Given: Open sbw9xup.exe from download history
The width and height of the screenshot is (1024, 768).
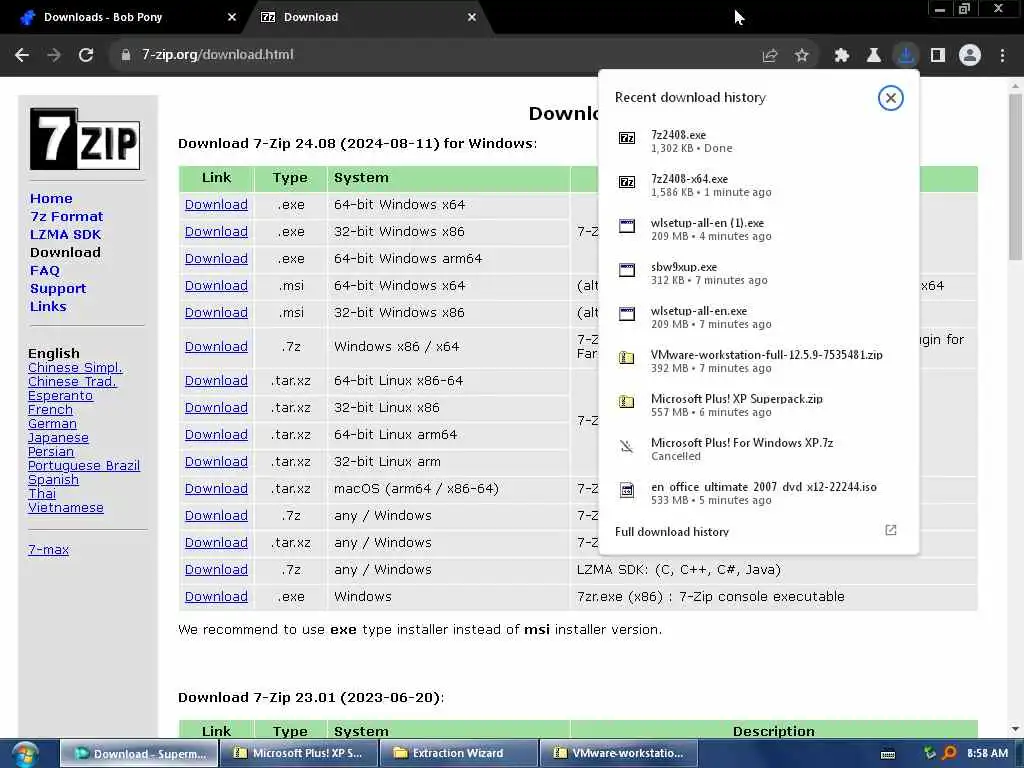Looking at the screenshot, I should 758,273.
